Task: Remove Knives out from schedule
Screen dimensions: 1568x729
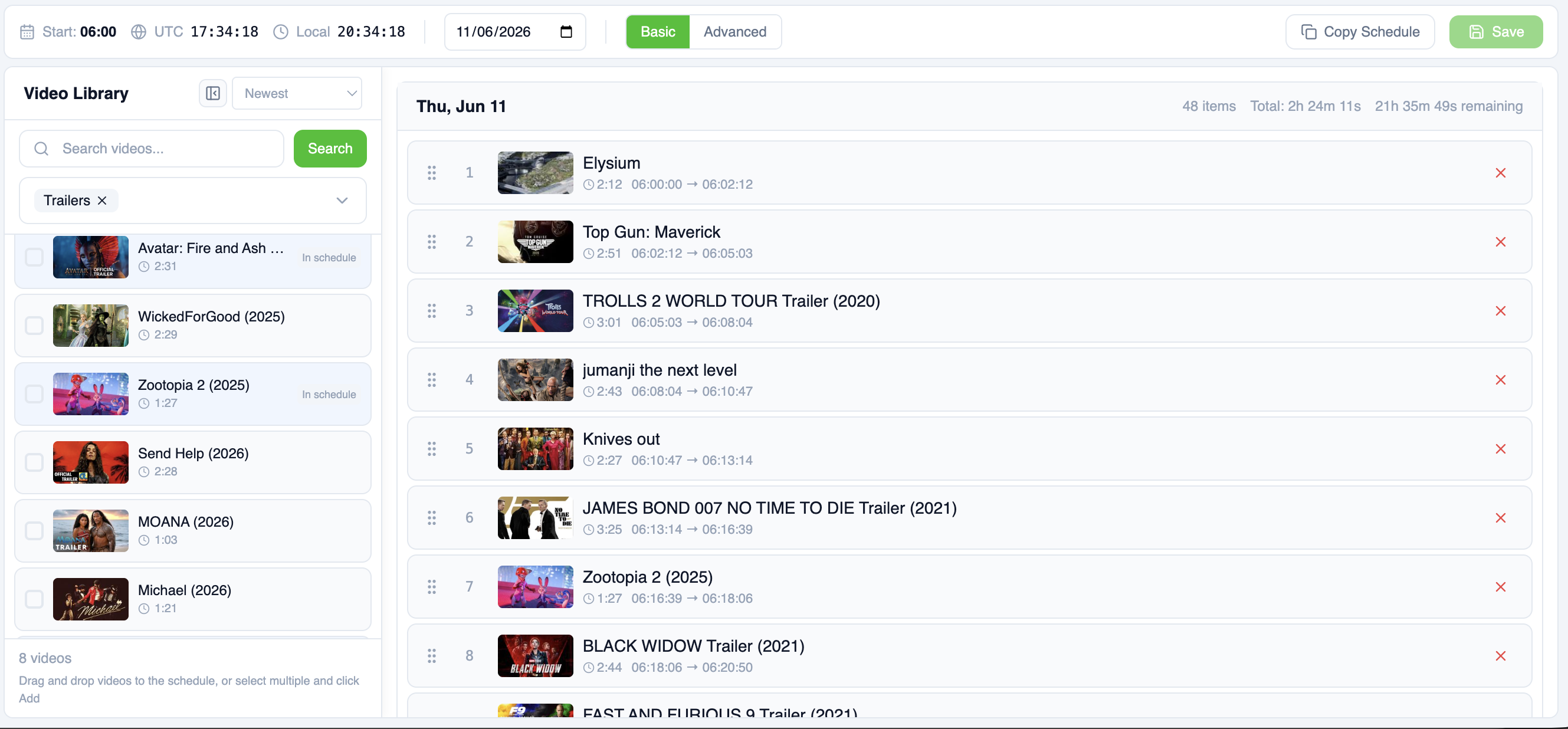Action: [x=1500, y=448]
